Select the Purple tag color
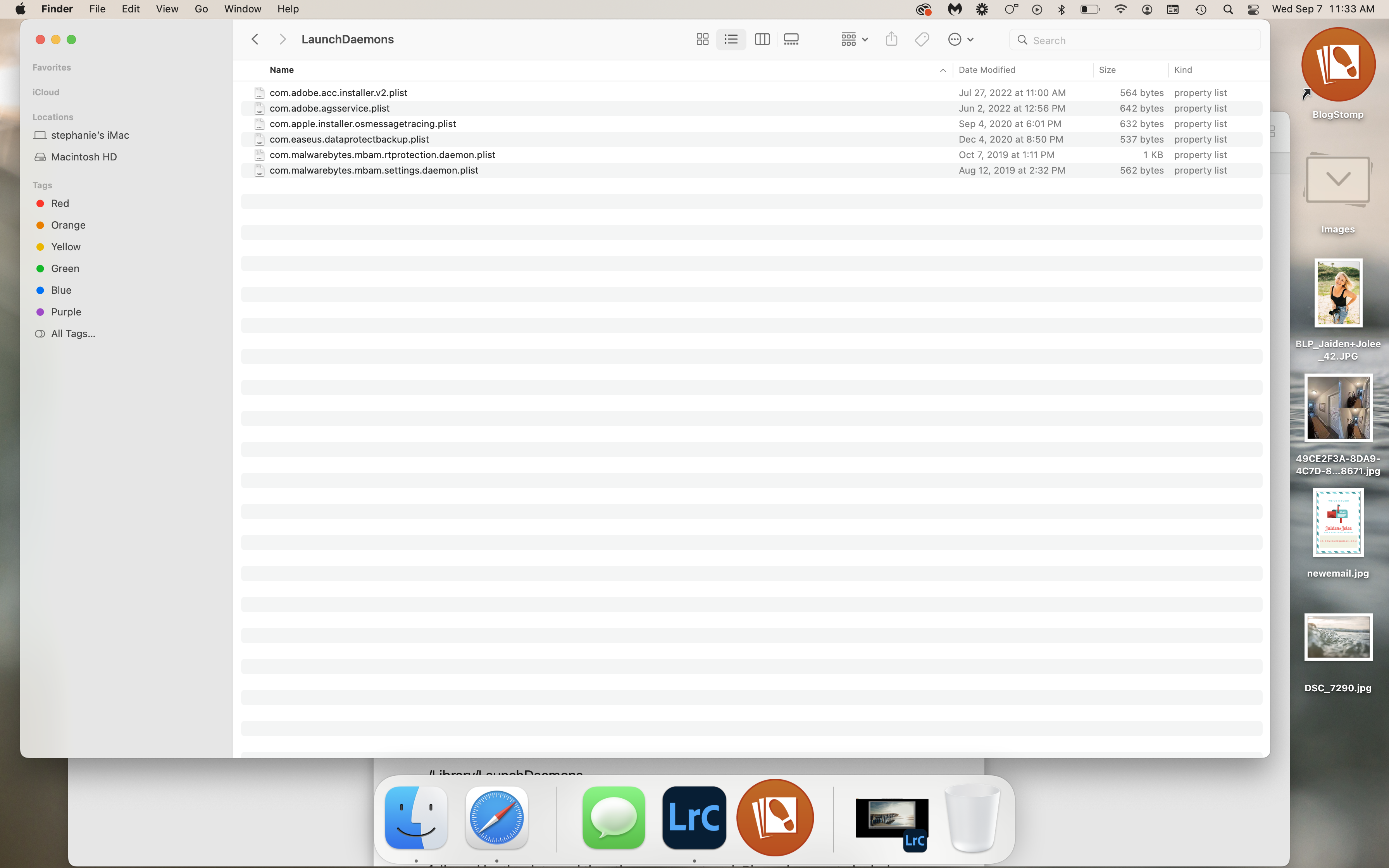The height and width of the screenshot is (868, 1389). coord(66,312)
